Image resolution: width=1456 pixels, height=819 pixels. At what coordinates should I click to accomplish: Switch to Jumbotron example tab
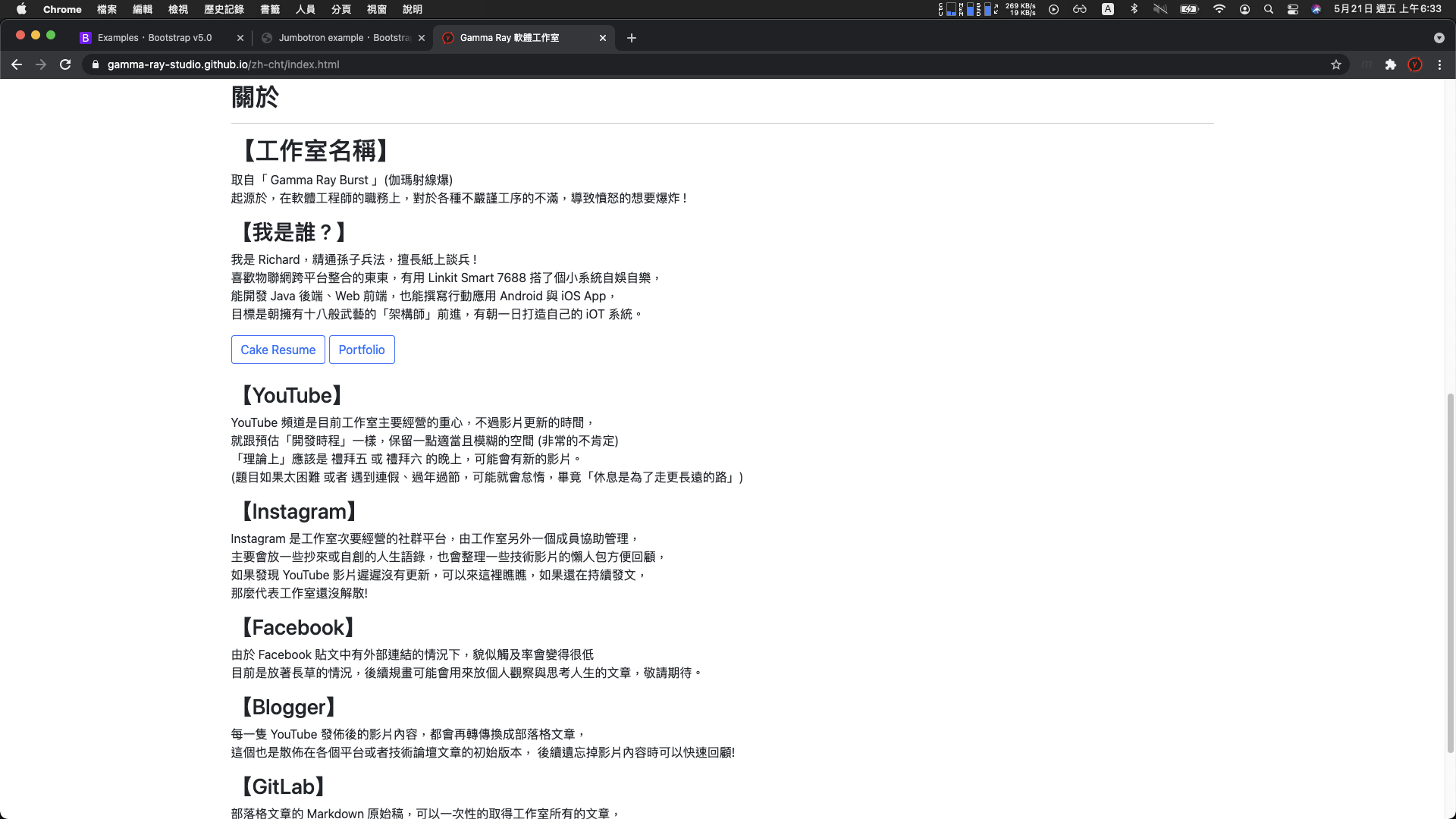(344, 38)
